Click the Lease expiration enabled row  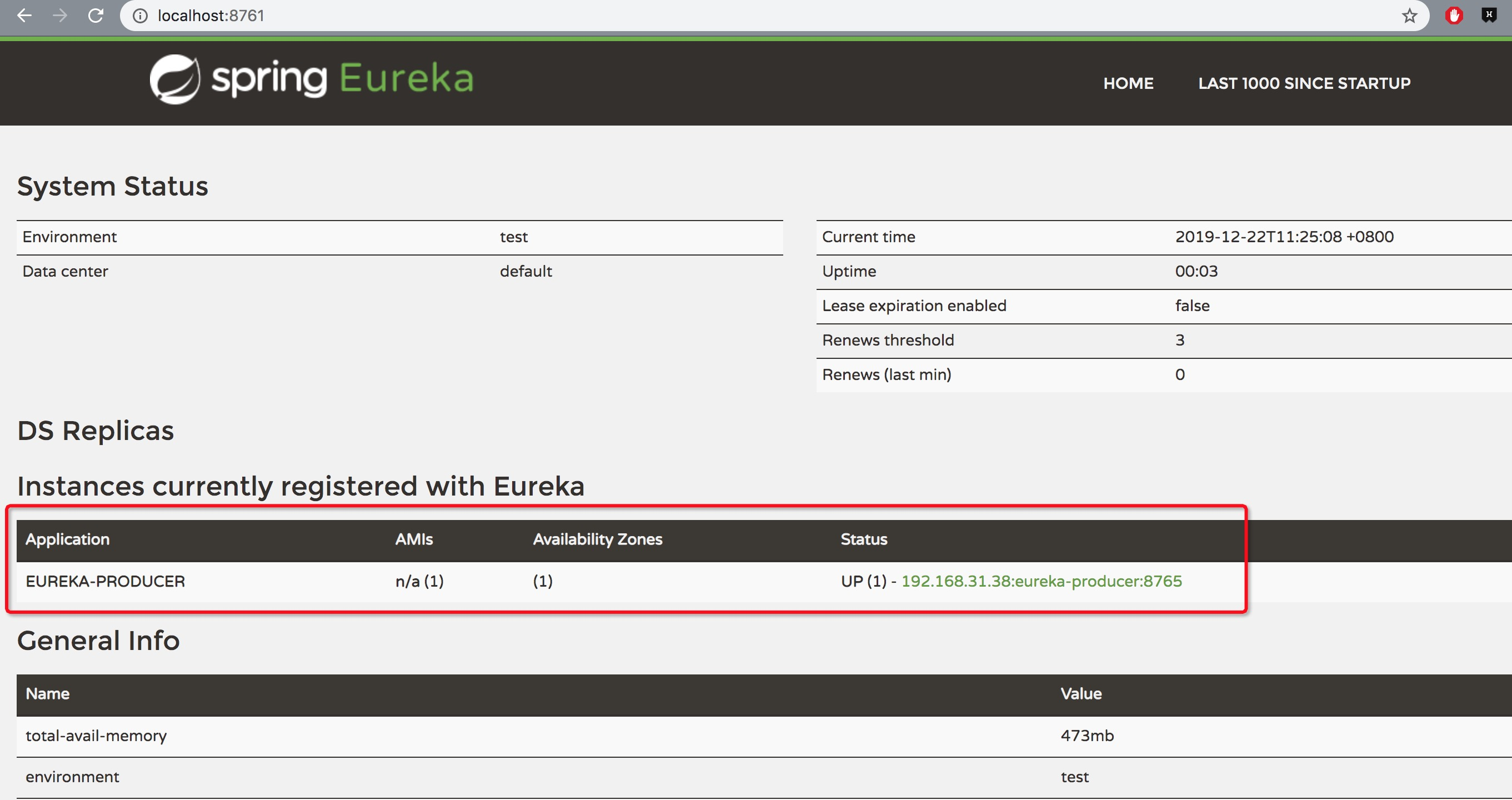(914, 306)
